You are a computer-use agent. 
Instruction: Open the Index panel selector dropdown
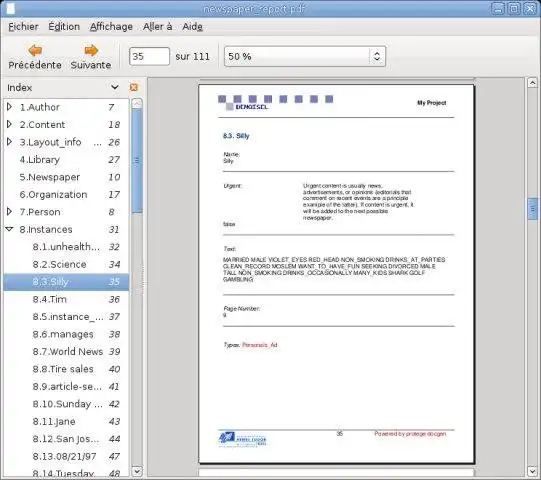(x=115, y=87)
